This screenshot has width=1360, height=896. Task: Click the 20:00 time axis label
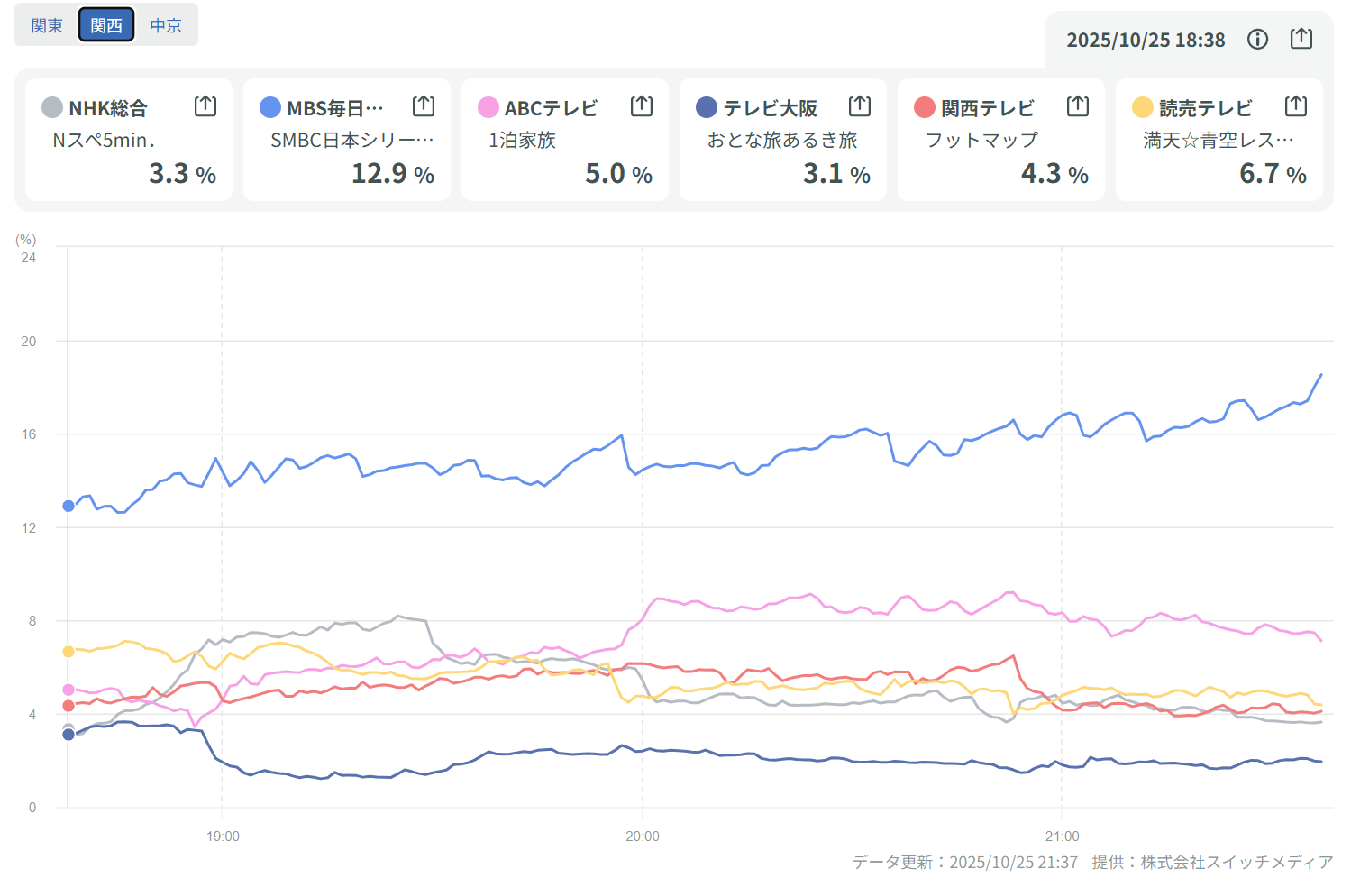[x=642, y=837]
